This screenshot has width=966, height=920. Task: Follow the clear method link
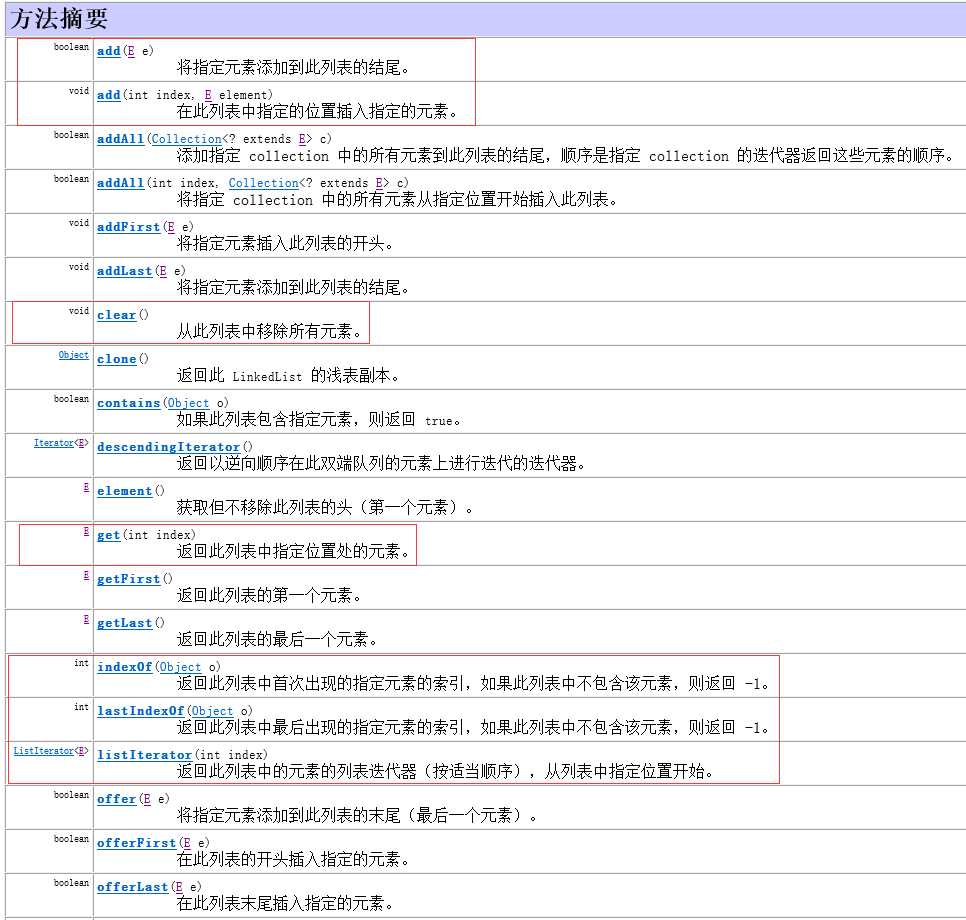pyautogui.click(x=116, y=315)
